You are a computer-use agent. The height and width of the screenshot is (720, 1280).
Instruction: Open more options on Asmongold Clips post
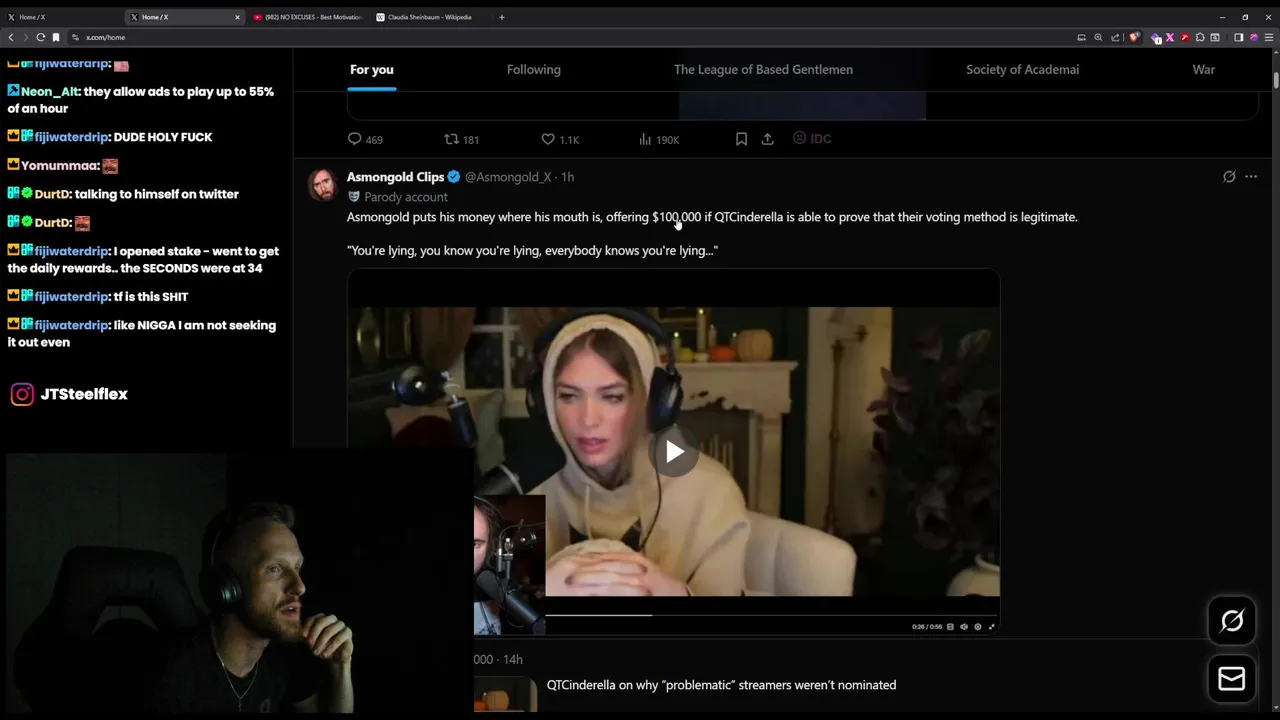pos(1251,177)
